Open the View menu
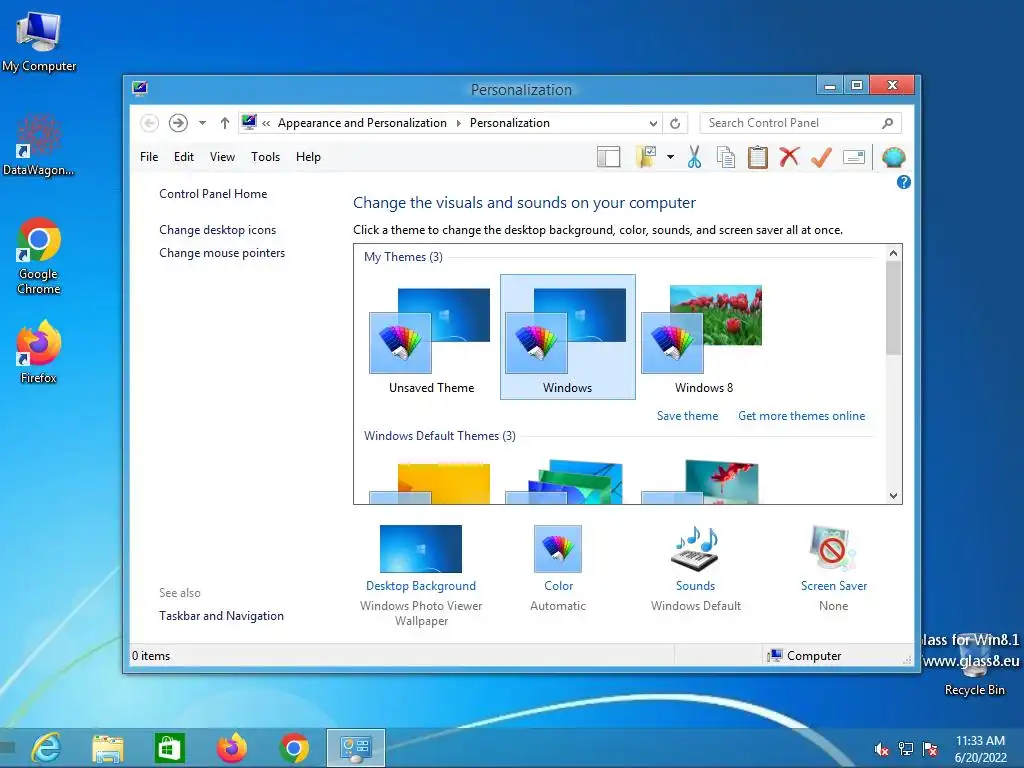Viewport: 1024px width, 768px height. [222, 157]
